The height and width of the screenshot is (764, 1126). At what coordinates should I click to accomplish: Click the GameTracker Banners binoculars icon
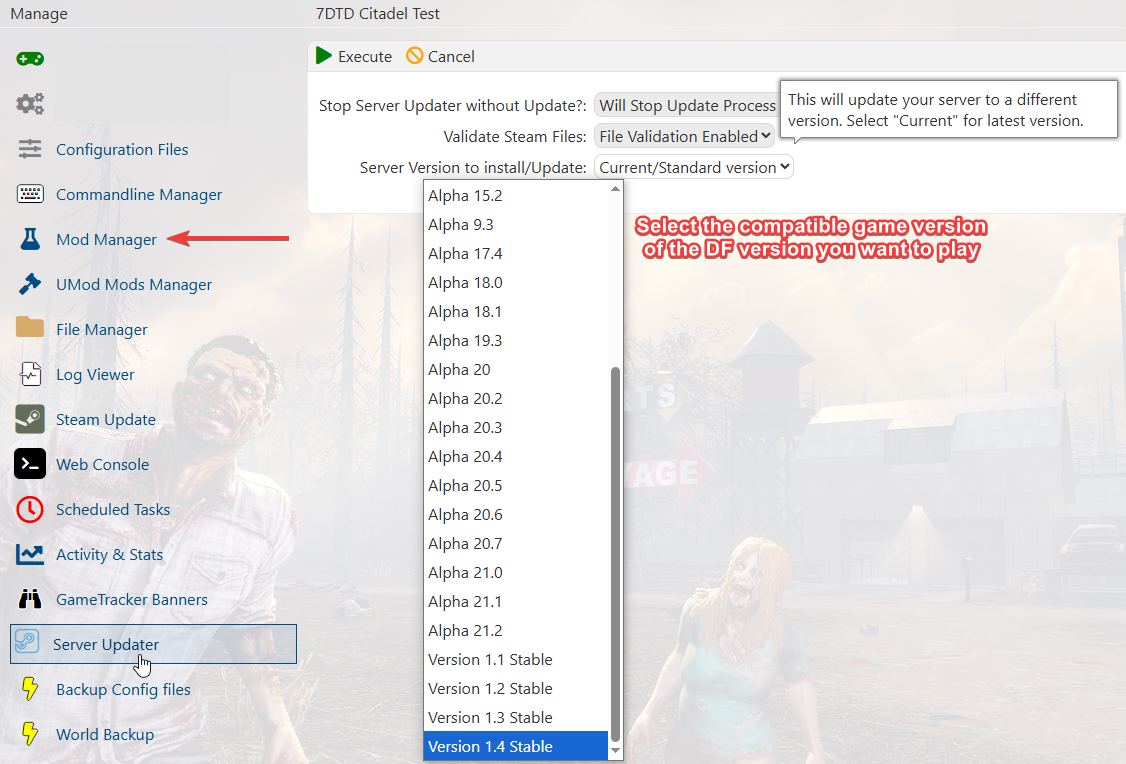[x=30, y=599]
